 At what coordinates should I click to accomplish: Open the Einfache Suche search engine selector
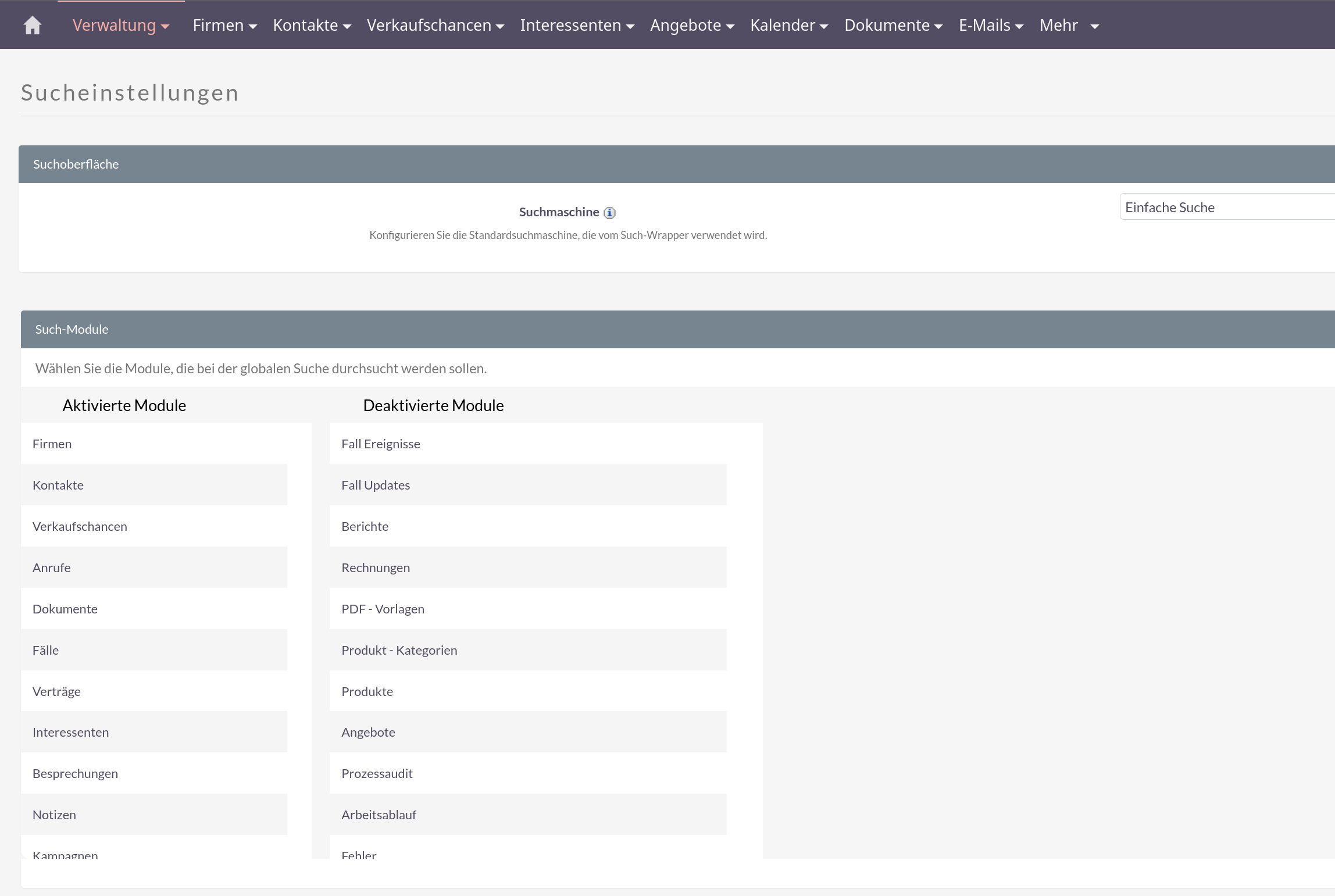[1227, 208]
